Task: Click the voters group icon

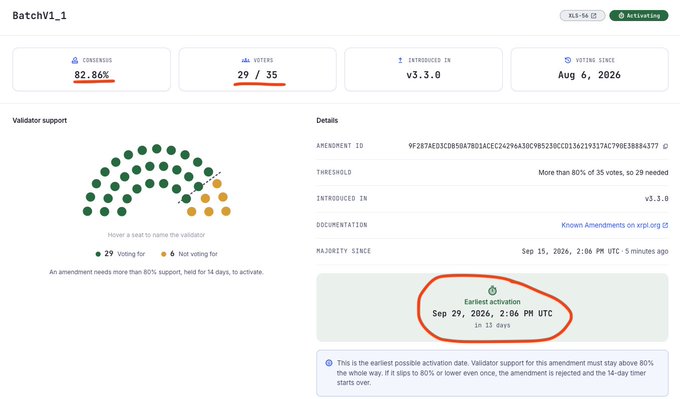Action: click(x=245, y=60)
